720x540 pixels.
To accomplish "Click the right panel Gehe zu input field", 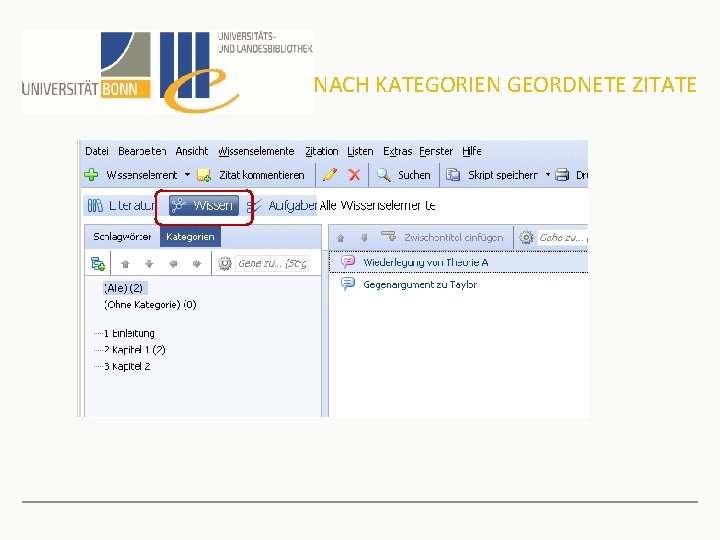I will click(563, 237).
